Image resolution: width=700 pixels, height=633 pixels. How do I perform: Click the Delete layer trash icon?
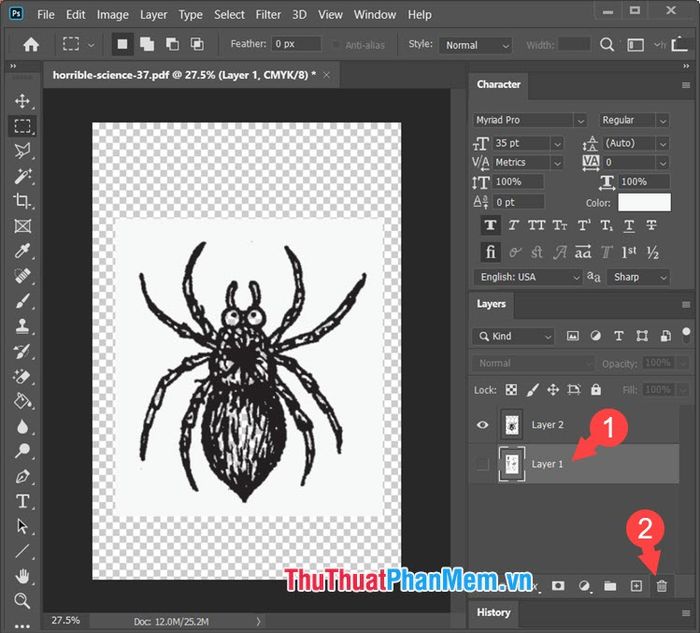click(x=662, y=586)
